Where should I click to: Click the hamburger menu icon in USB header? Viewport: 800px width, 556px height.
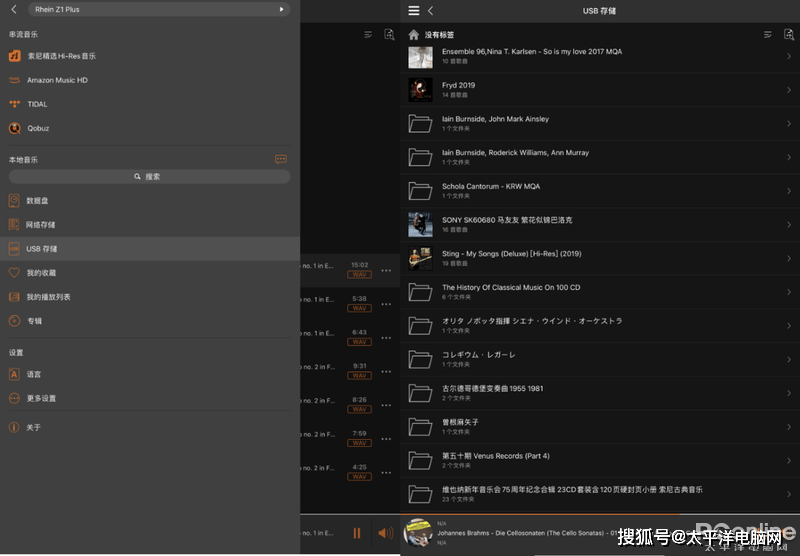414,10
